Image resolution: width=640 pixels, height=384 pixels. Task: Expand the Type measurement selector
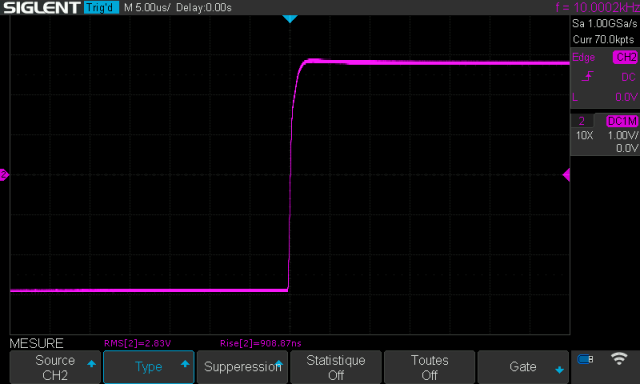tap(149, 367)
